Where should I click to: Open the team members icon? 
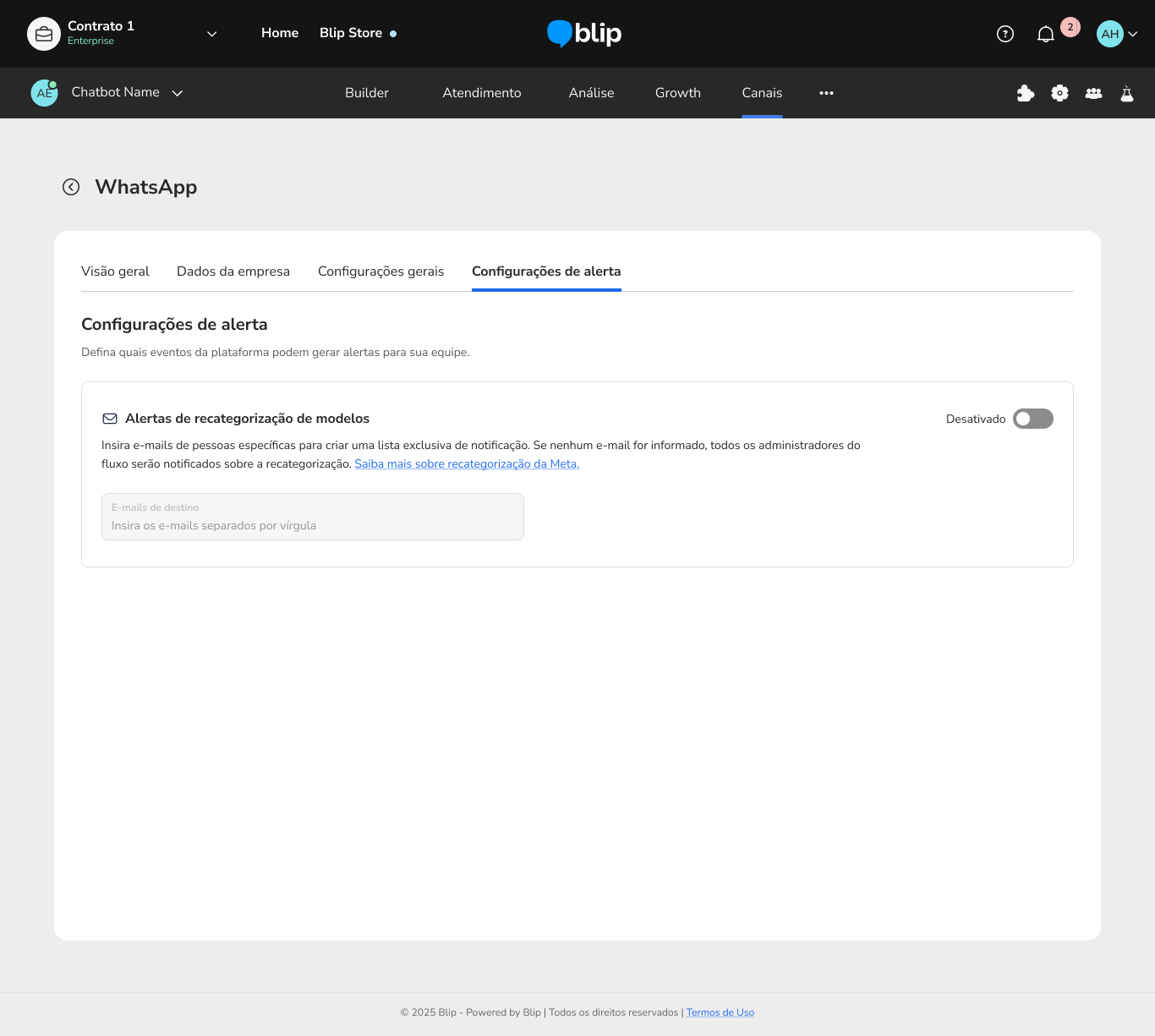tap(1093, 93)
